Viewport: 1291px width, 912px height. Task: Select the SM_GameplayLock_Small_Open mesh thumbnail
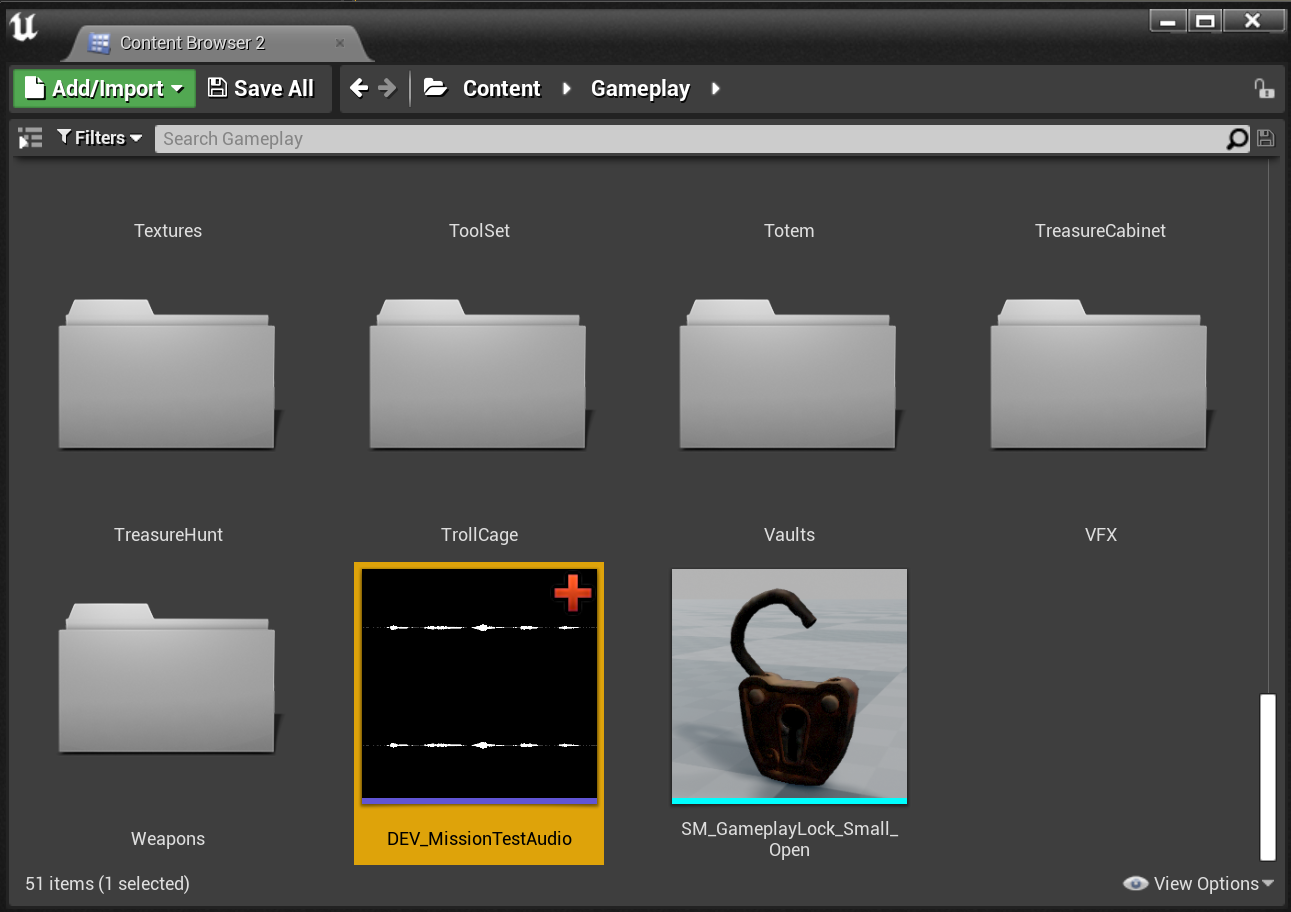tap(789, 685)
